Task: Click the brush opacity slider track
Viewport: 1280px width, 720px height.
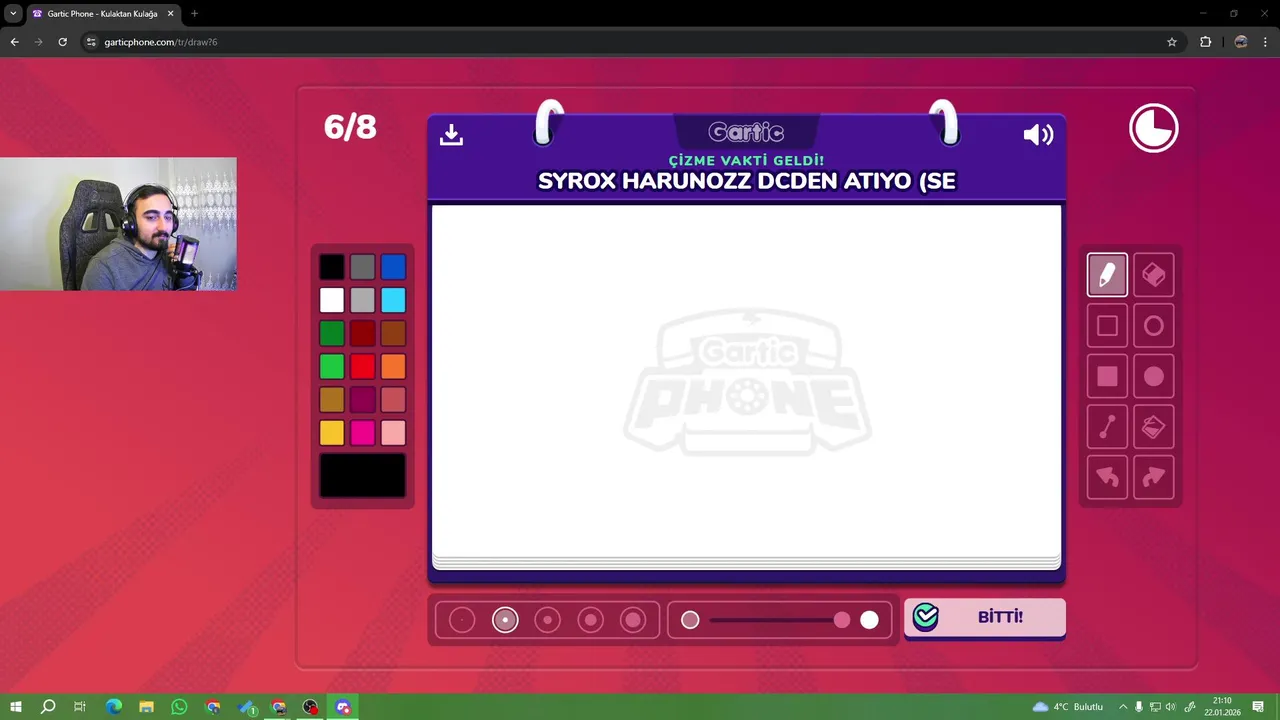Action: [x=780, y=620]
